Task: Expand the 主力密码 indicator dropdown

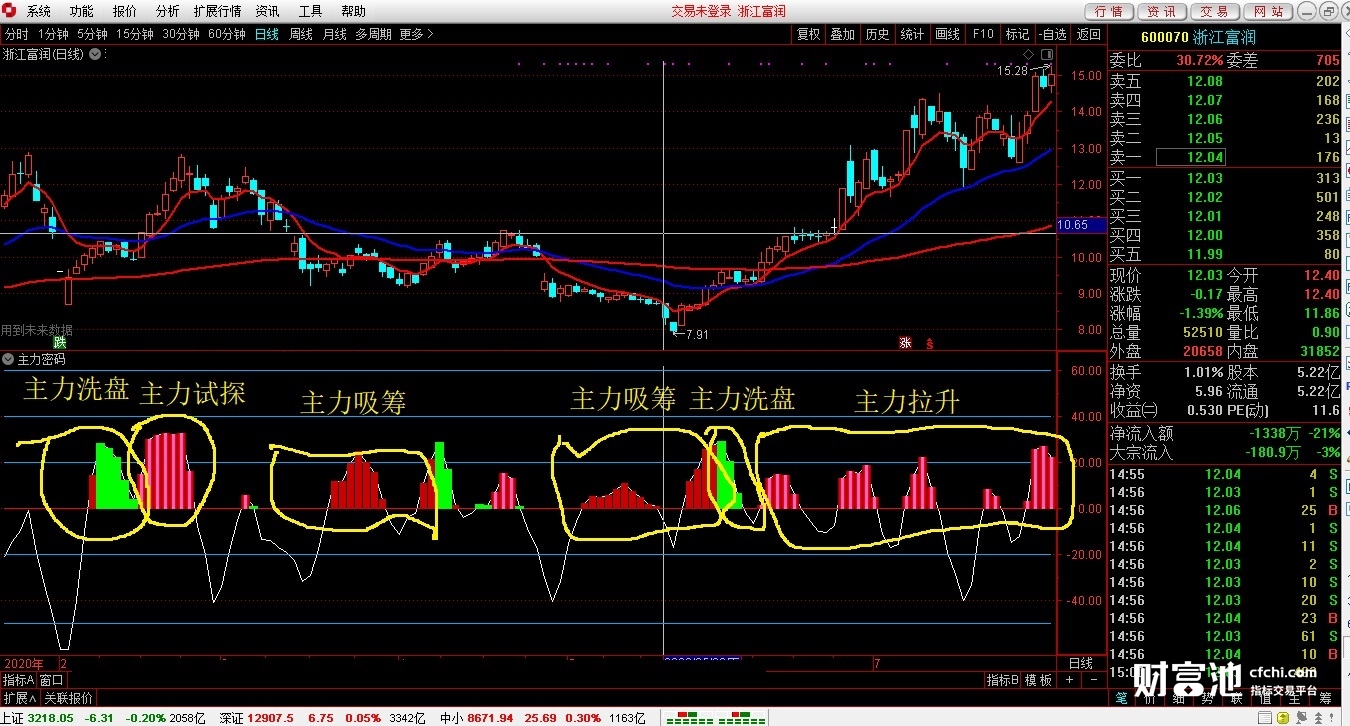Action: (x=8, y=359)
